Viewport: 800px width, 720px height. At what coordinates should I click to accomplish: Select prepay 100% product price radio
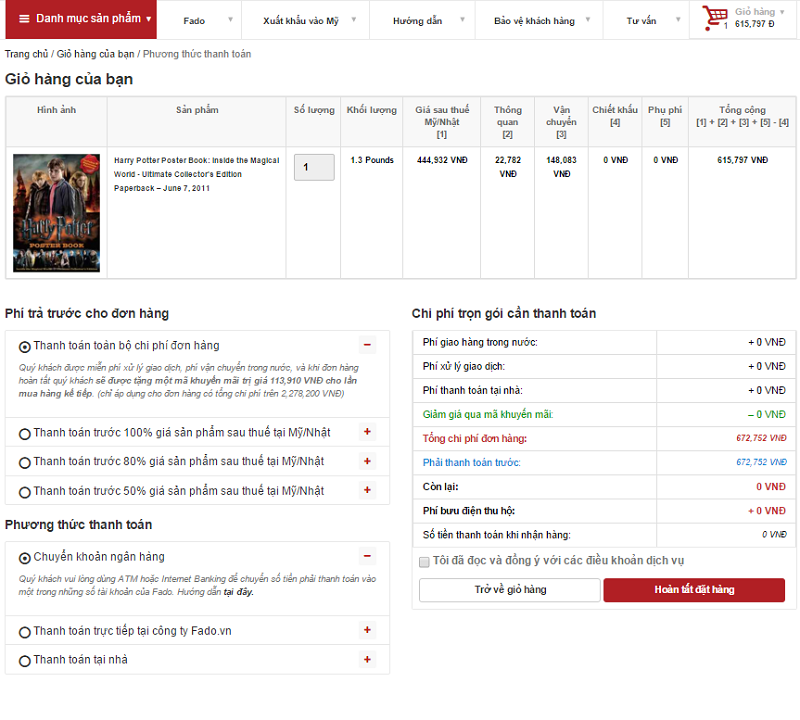tap(24, 434)
